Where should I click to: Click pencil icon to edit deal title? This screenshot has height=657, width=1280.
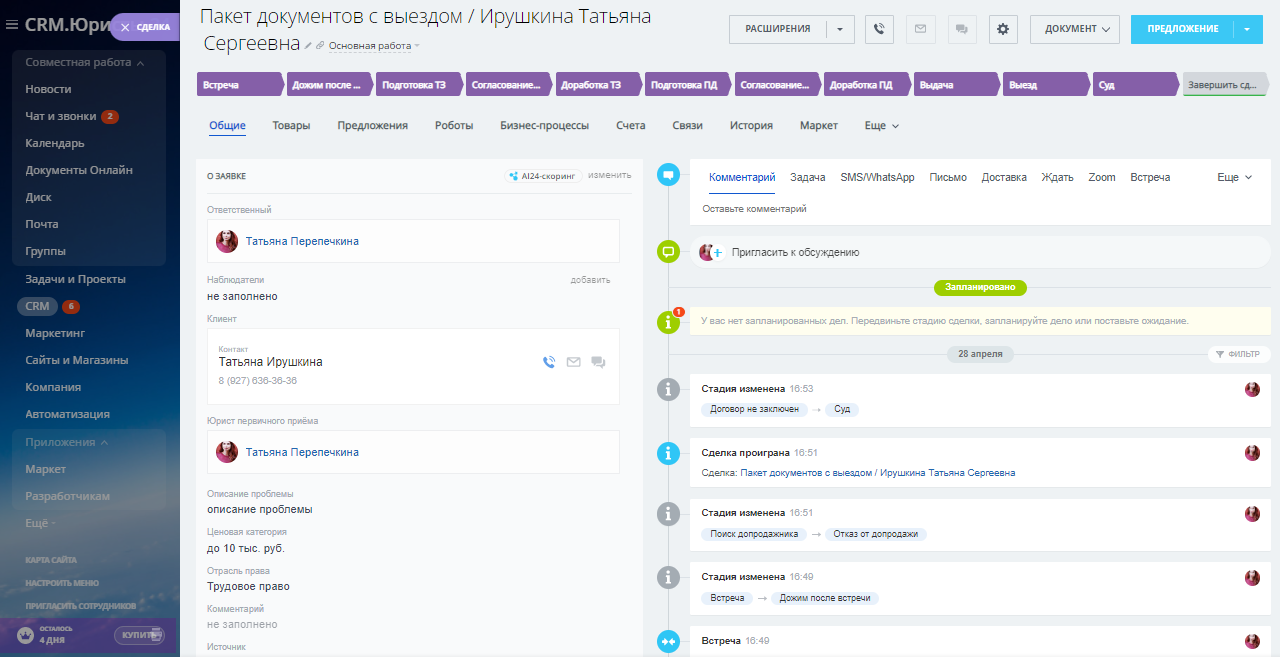click(309, 45)
